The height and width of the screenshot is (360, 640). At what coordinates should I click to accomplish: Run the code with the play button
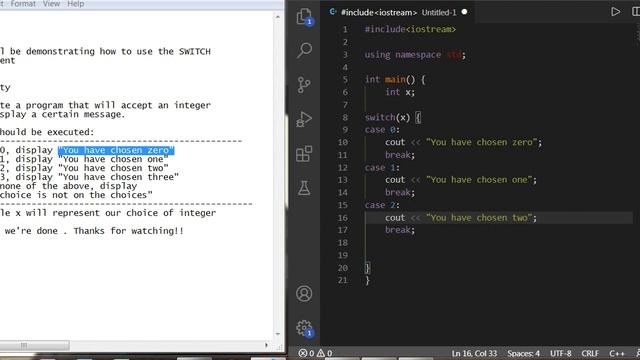pyautogui.click(x=616, y=12)
